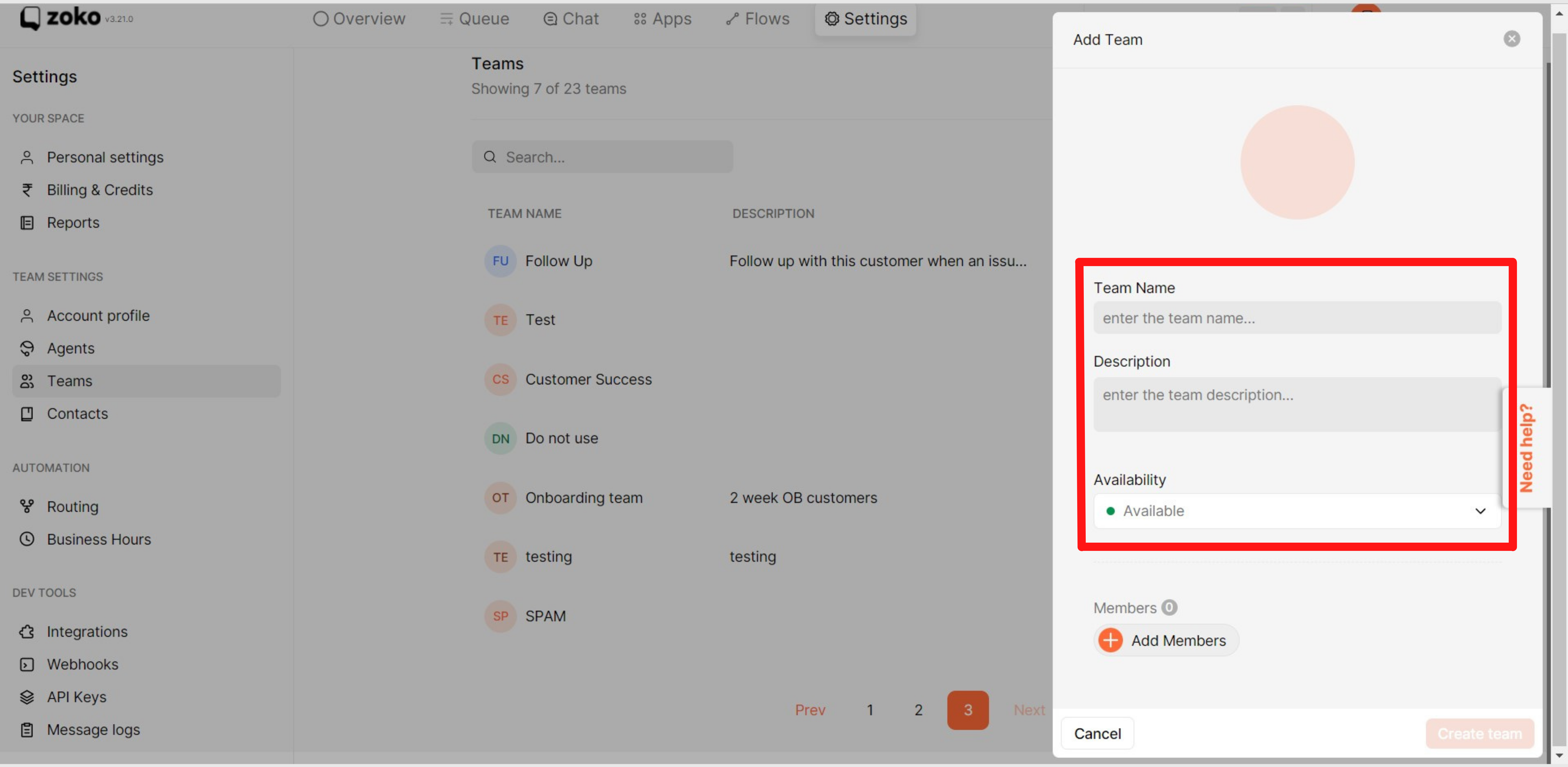
Task: Click the teams Search field
Action: (603, 157)
